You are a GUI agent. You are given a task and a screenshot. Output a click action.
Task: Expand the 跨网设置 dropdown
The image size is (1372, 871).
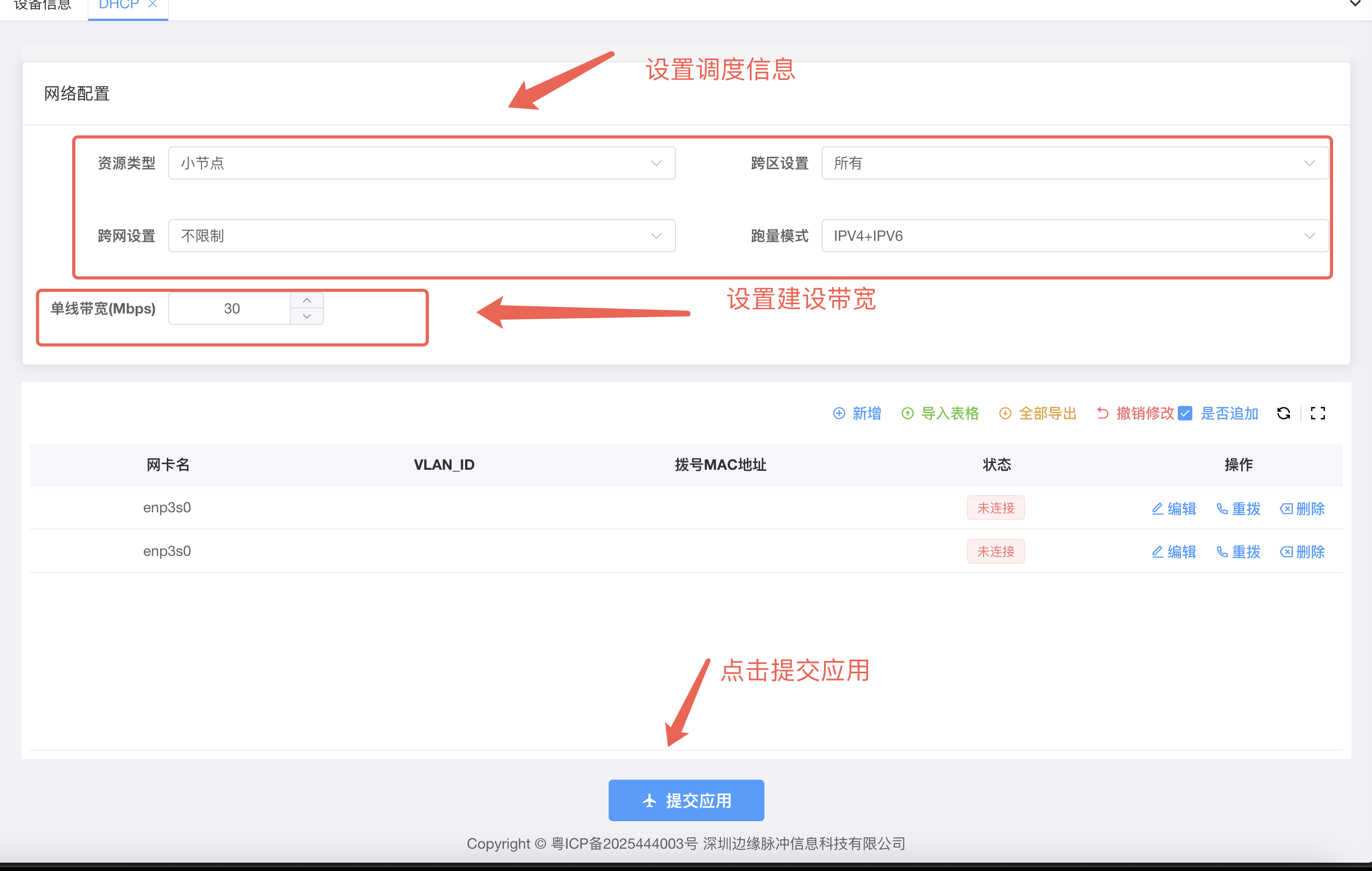pyautogui.click(x=422, y=235)
